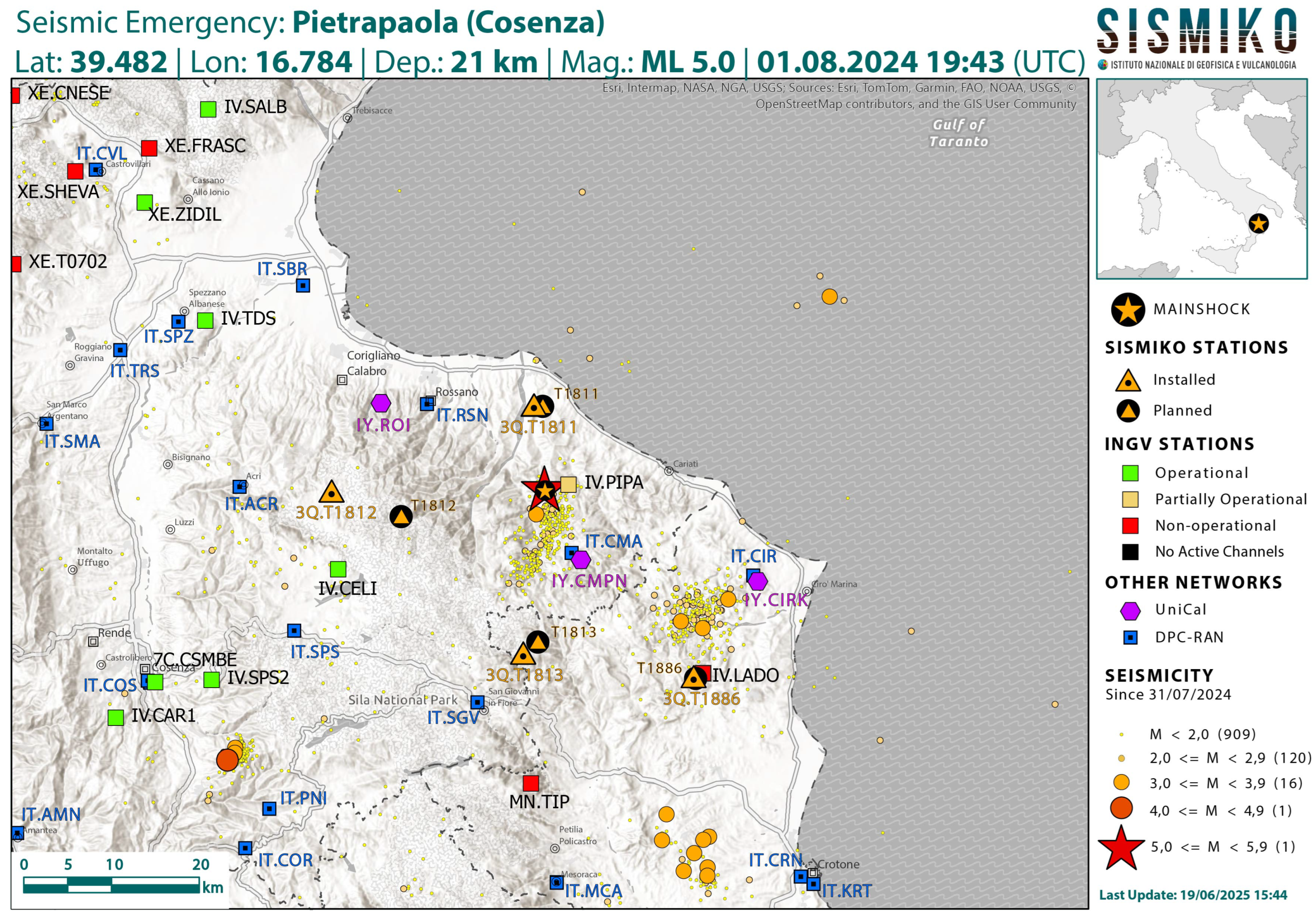Screen dimensions: 1316x920
Task: Click the MAINSHOCK star icon in legend
Action: pyautogui.click(x=1128, y=310)
